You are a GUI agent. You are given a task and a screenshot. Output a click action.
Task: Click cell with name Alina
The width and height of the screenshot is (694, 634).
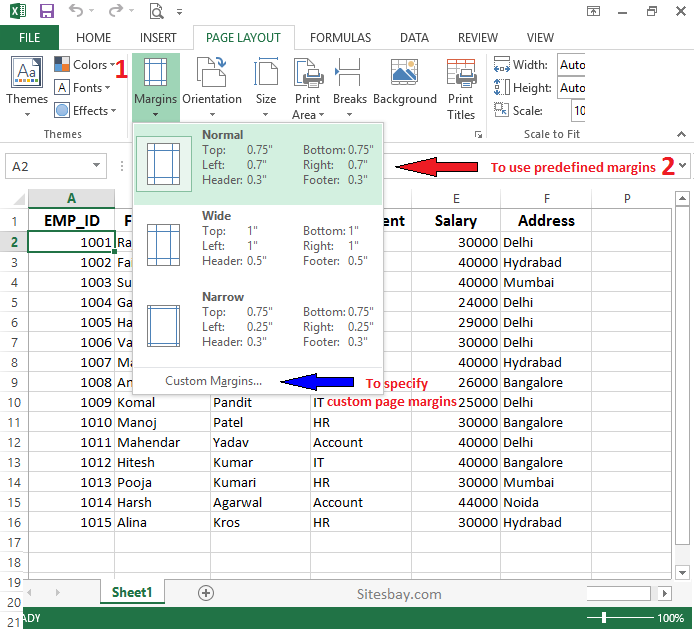162,522
